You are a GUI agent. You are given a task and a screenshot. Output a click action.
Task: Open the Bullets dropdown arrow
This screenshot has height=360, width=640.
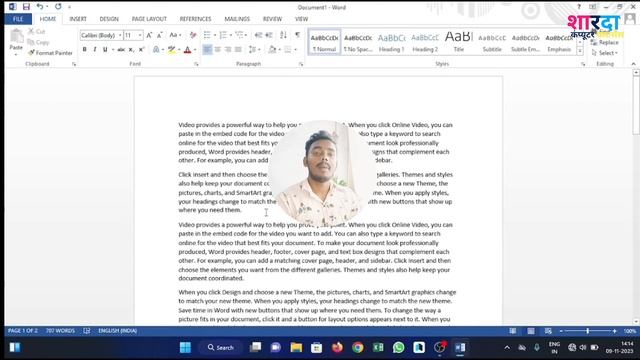point(215,36)
